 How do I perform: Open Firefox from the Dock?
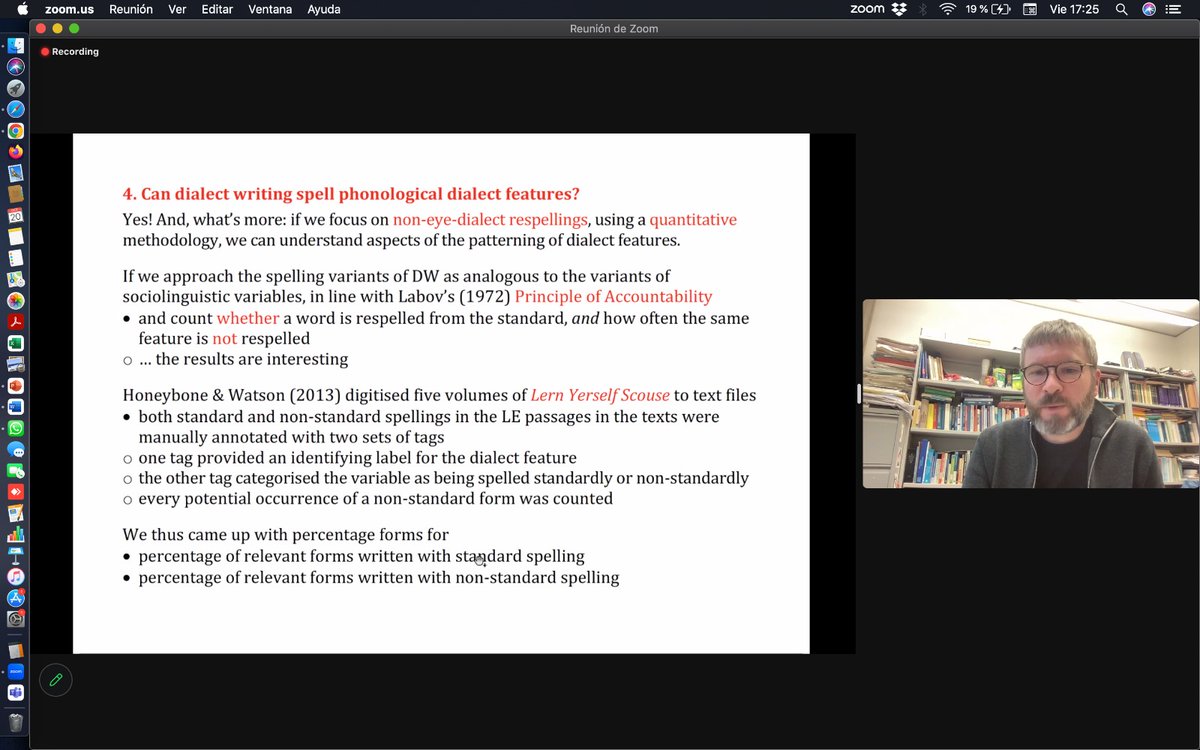pos(15,152)
